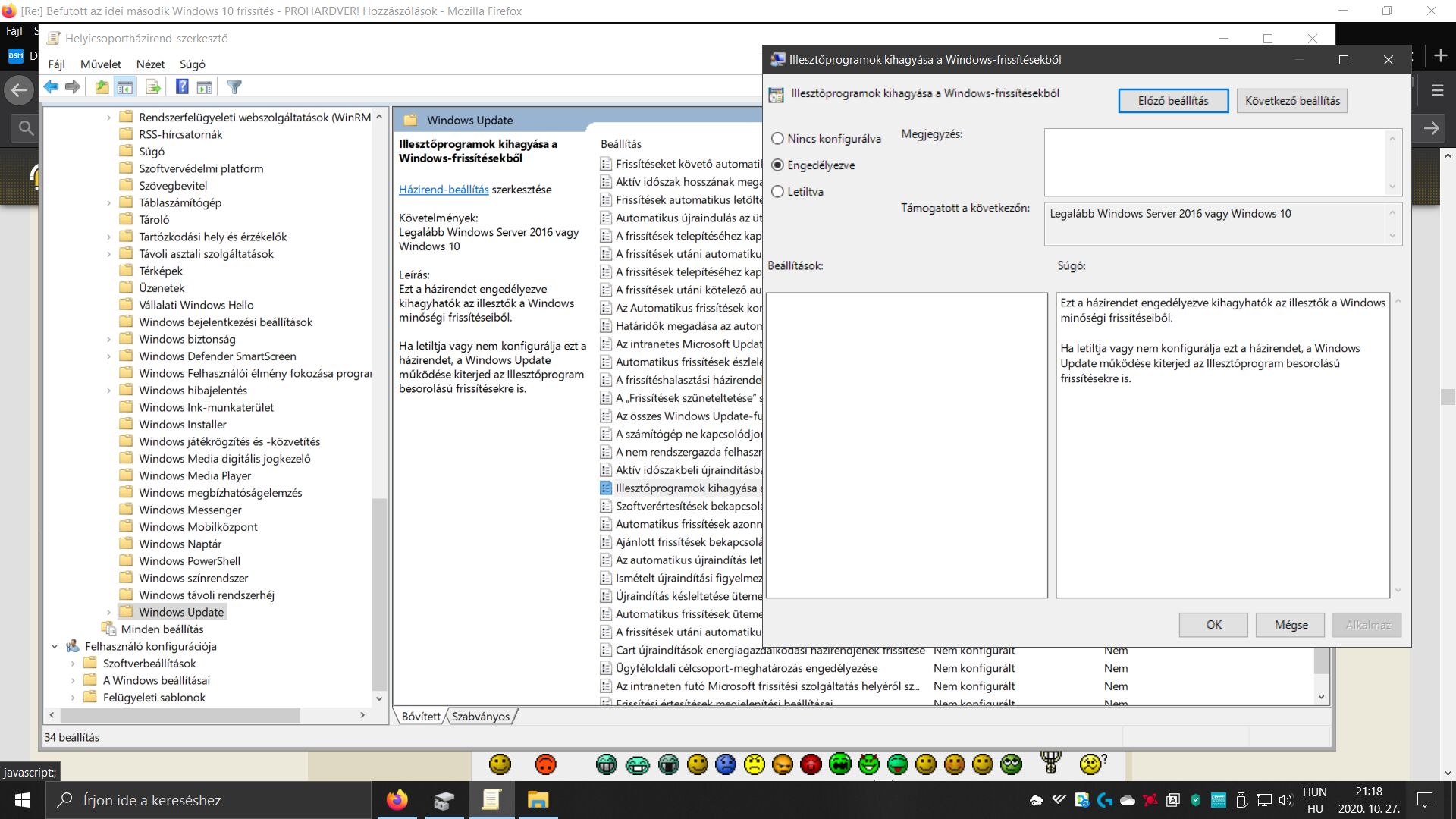Image resolution: width=1456 pixels, height=819 pixels.
Task: Click inside the 'Megjegyzés' comment text box
Action: 1216,162
